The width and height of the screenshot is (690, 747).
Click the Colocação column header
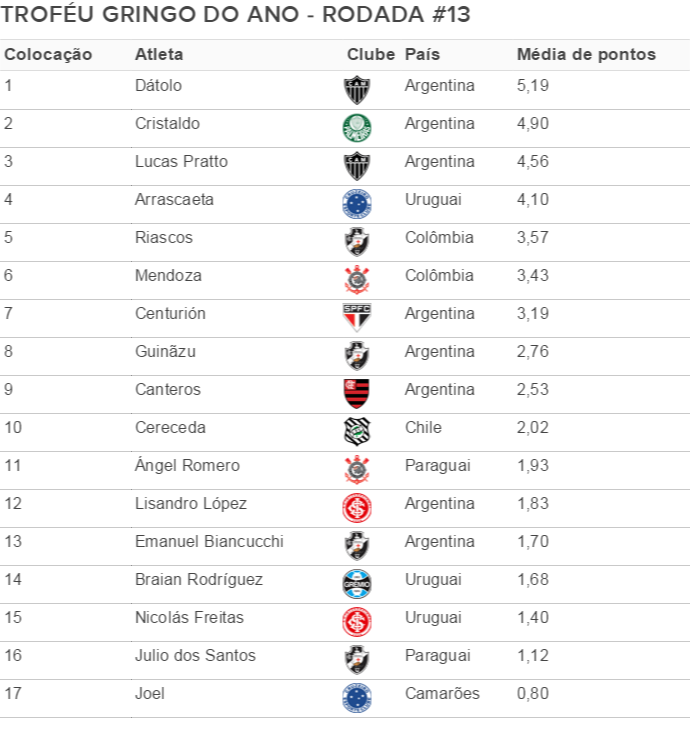48,55
